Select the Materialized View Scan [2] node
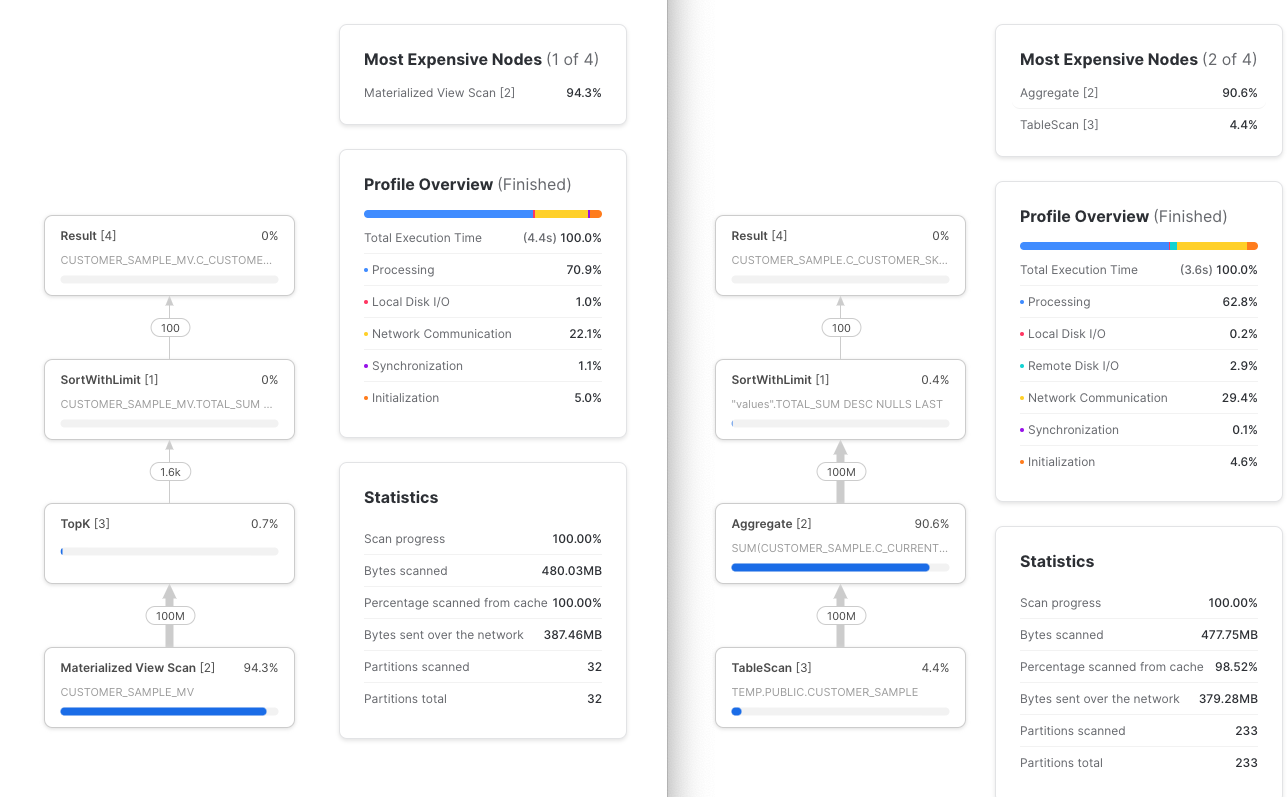This screenshot has height=797, width=1287. pos(169,687)
